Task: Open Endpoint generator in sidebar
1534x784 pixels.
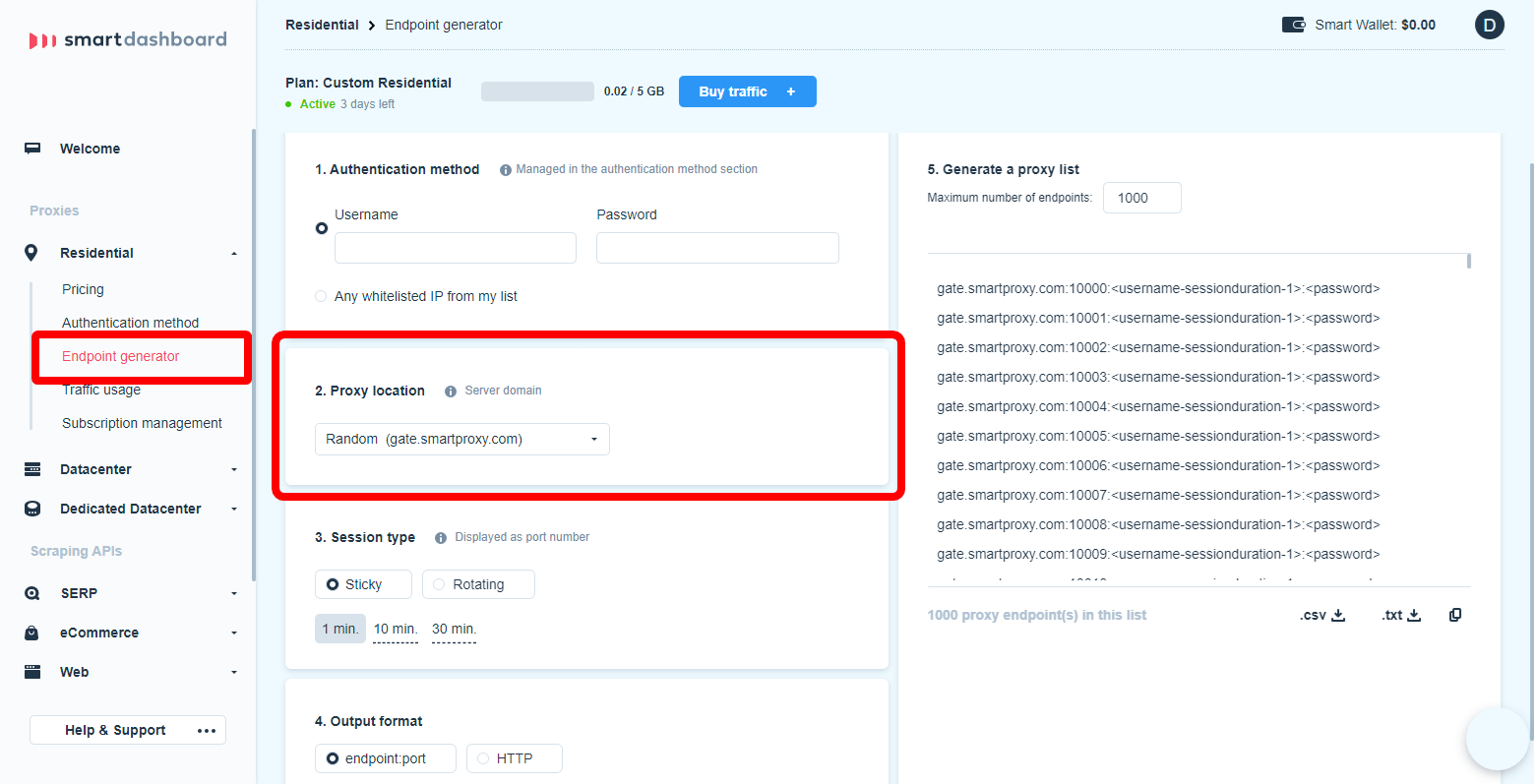Action: click(120, 356)
